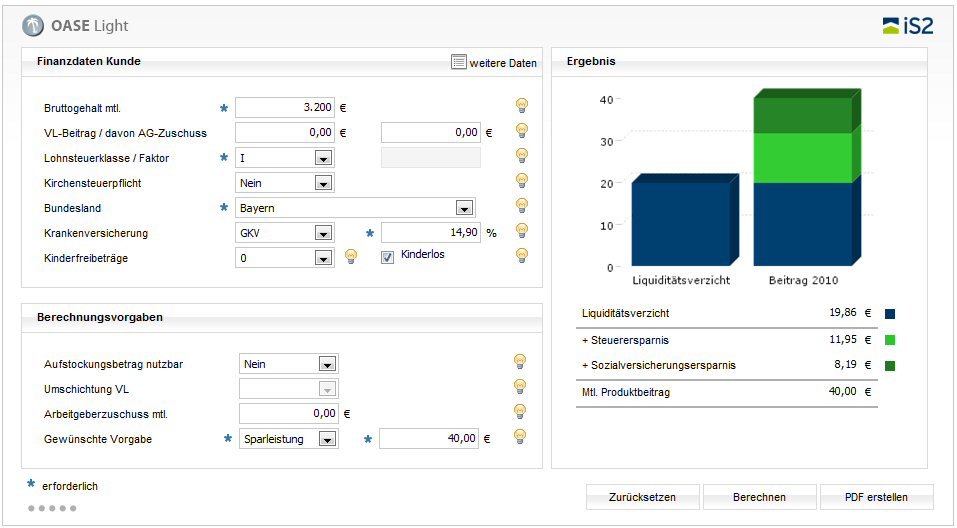Viewport: 957px width, 528px height.
Task: Click the hint bulb for Bundesland row
Action: point(522,206)
